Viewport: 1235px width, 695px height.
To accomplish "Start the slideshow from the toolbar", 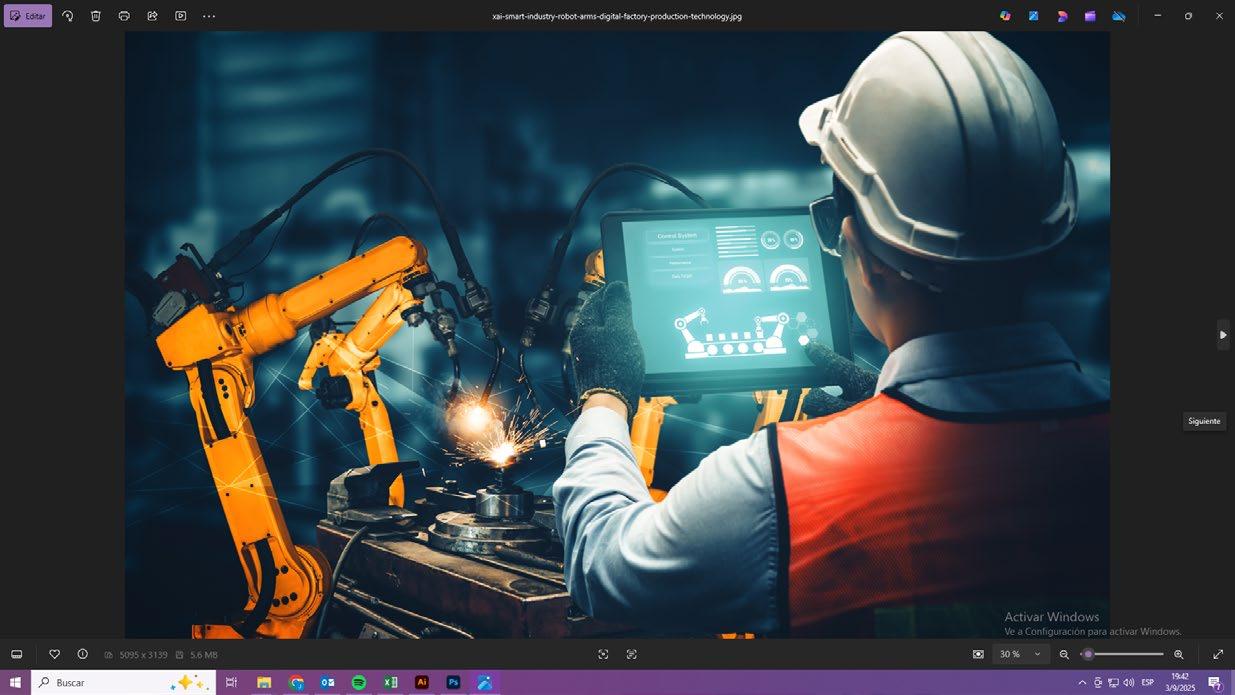I will 180,16.
